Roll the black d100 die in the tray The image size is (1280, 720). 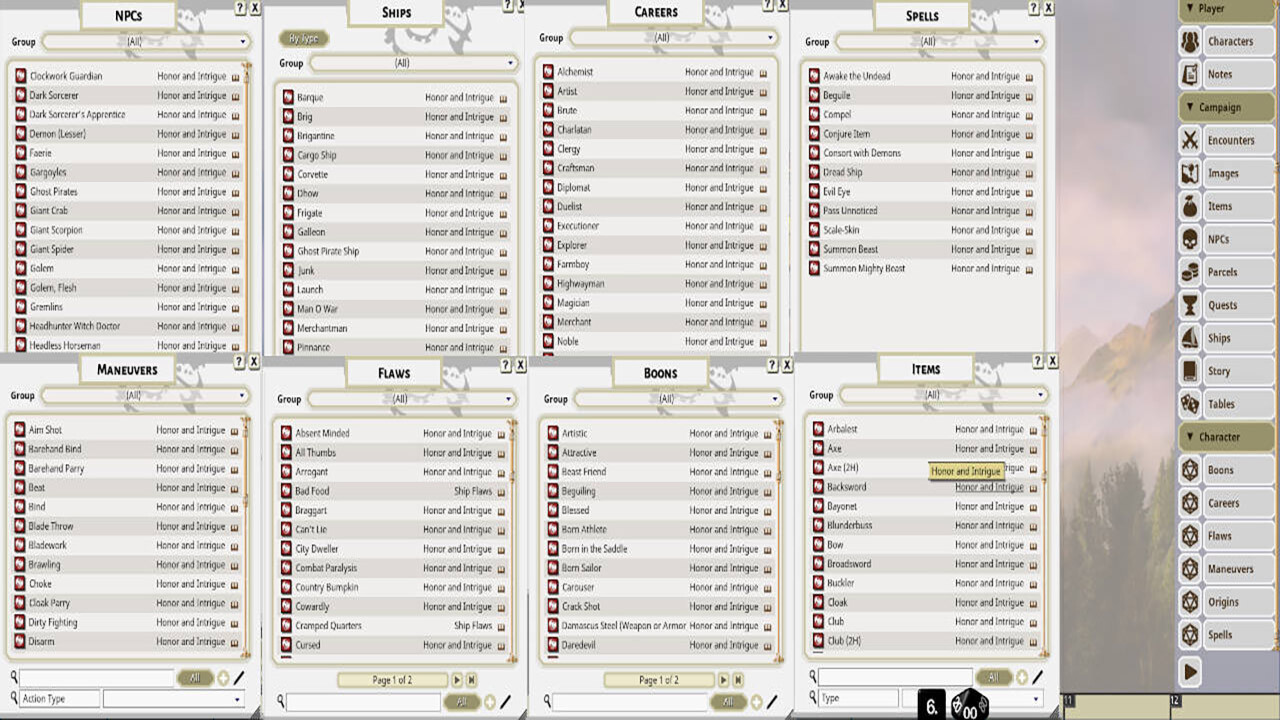970,705
